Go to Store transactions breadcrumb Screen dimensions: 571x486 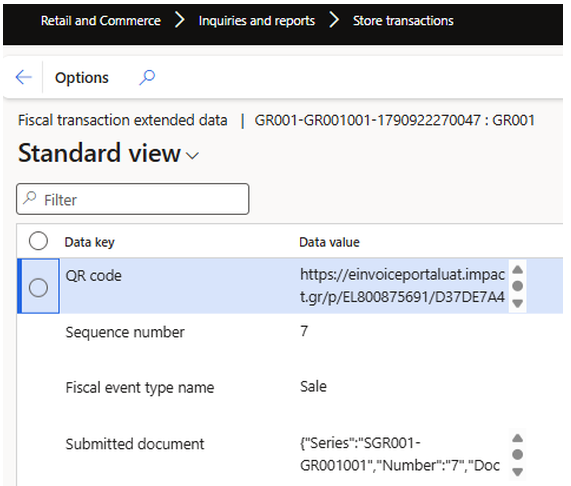click(x=403, y=21)
